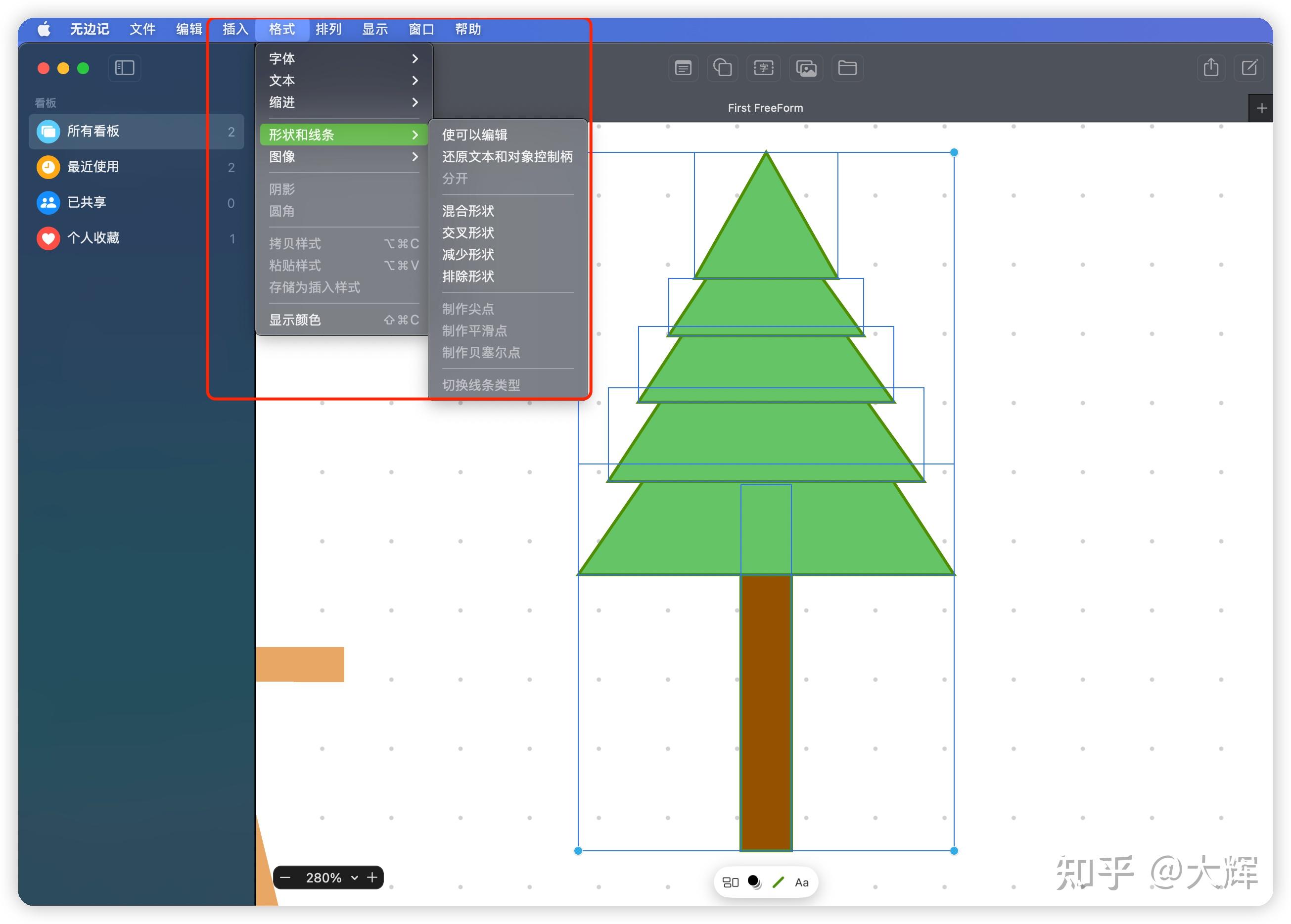1291x924 pixels.
Task: Click the new board compose icon
Action: point(1249,68)
